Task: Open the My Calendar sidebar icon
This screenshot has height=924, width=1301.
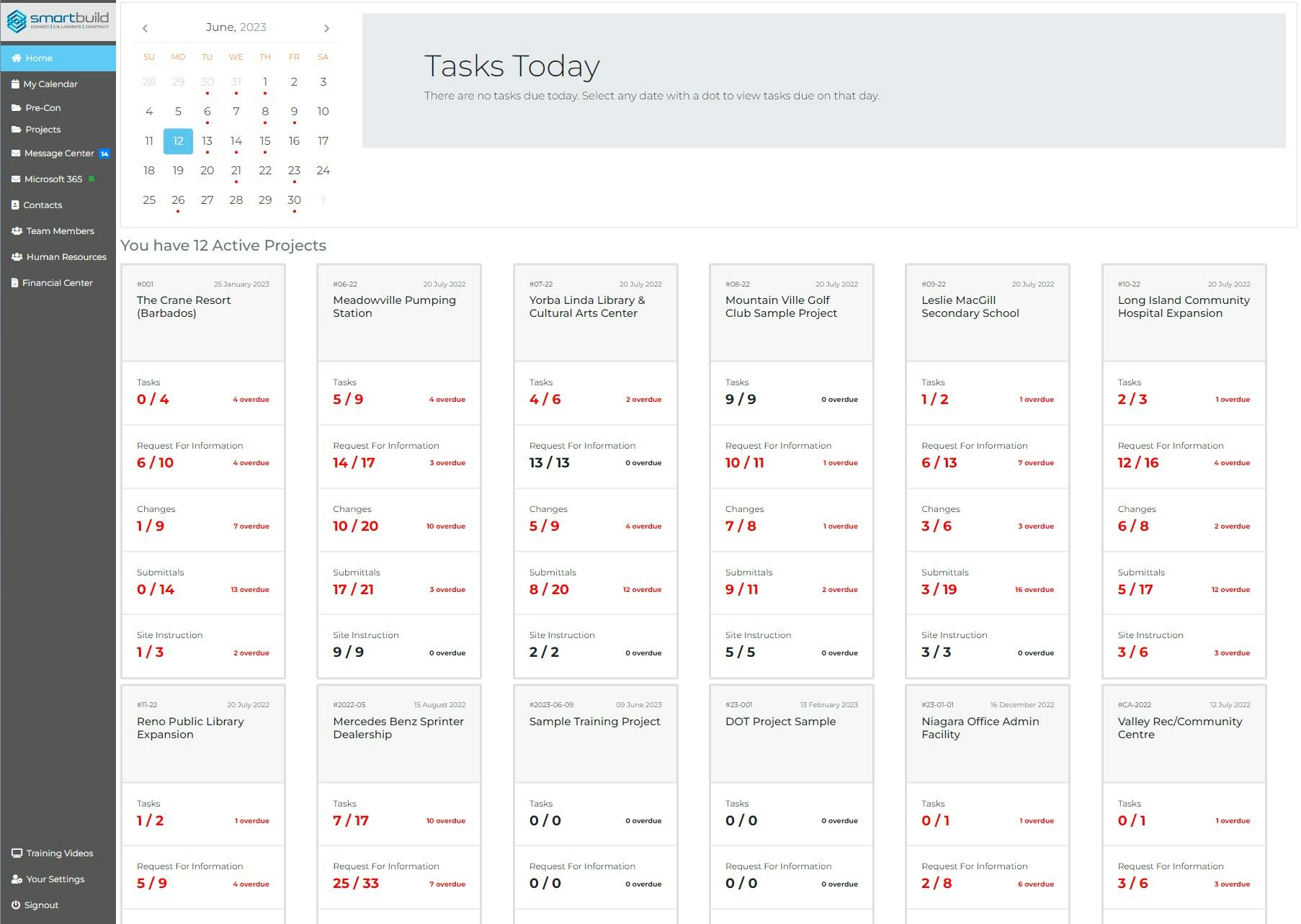Action: click(15, 84)
